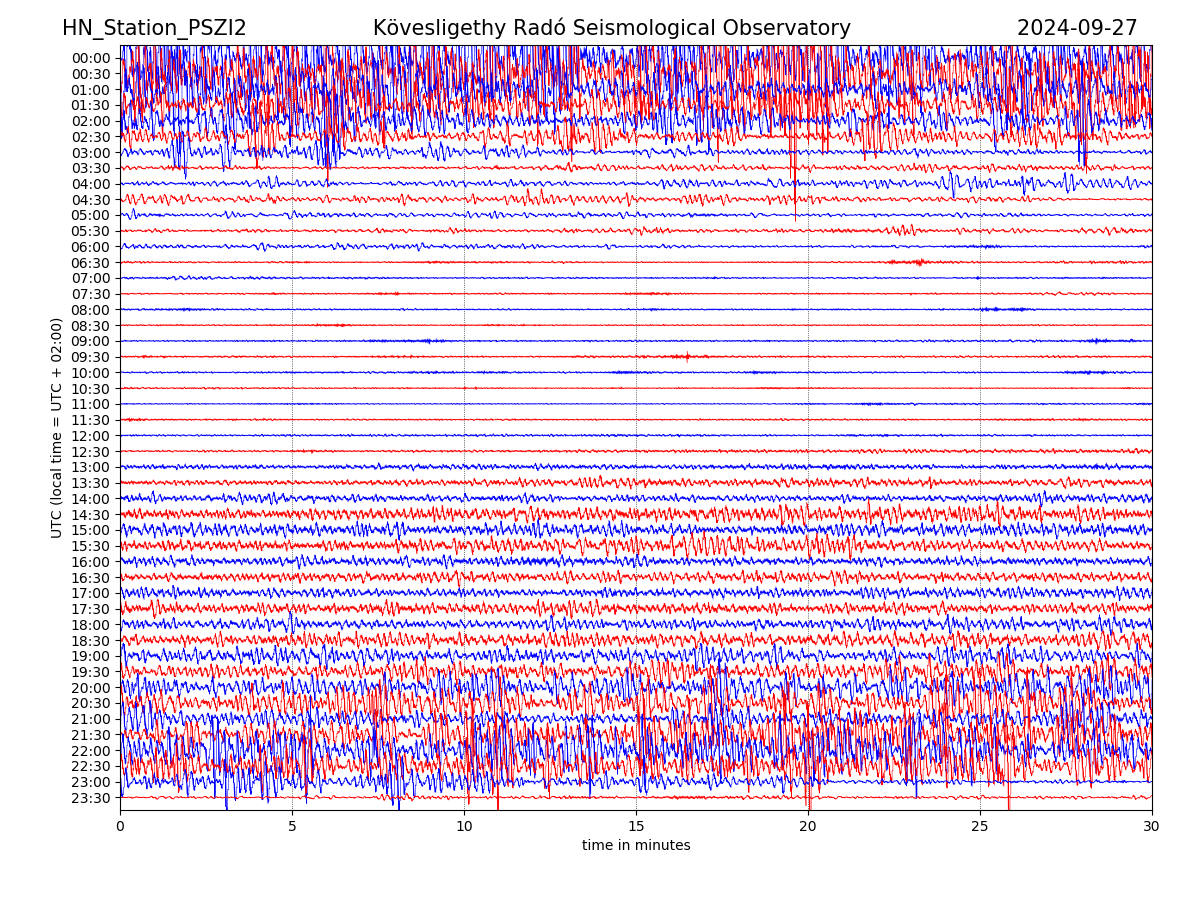Screen dimensions: 1200x900
Task: Select the 15 minute x-axis tick label
Action: [636, 827]
